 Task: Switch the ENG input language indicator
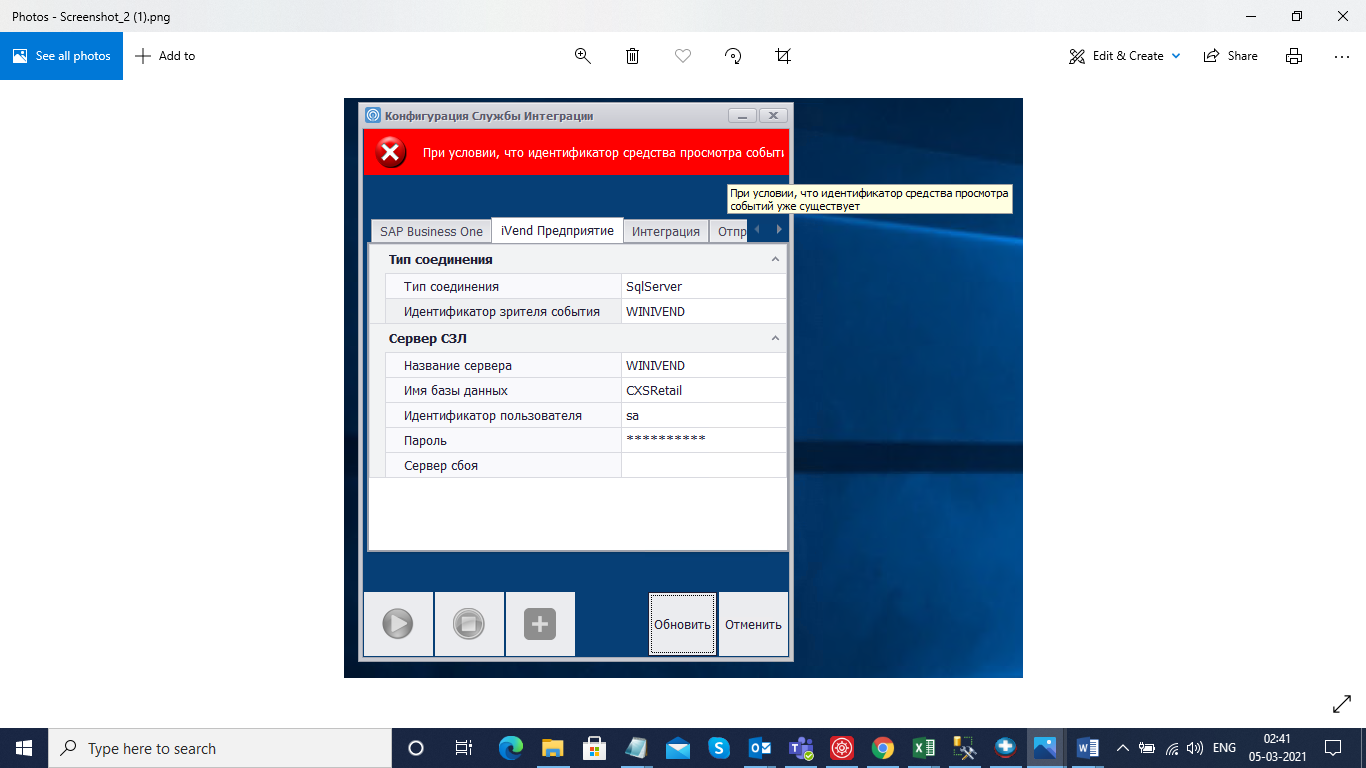tap(1224, 748)
